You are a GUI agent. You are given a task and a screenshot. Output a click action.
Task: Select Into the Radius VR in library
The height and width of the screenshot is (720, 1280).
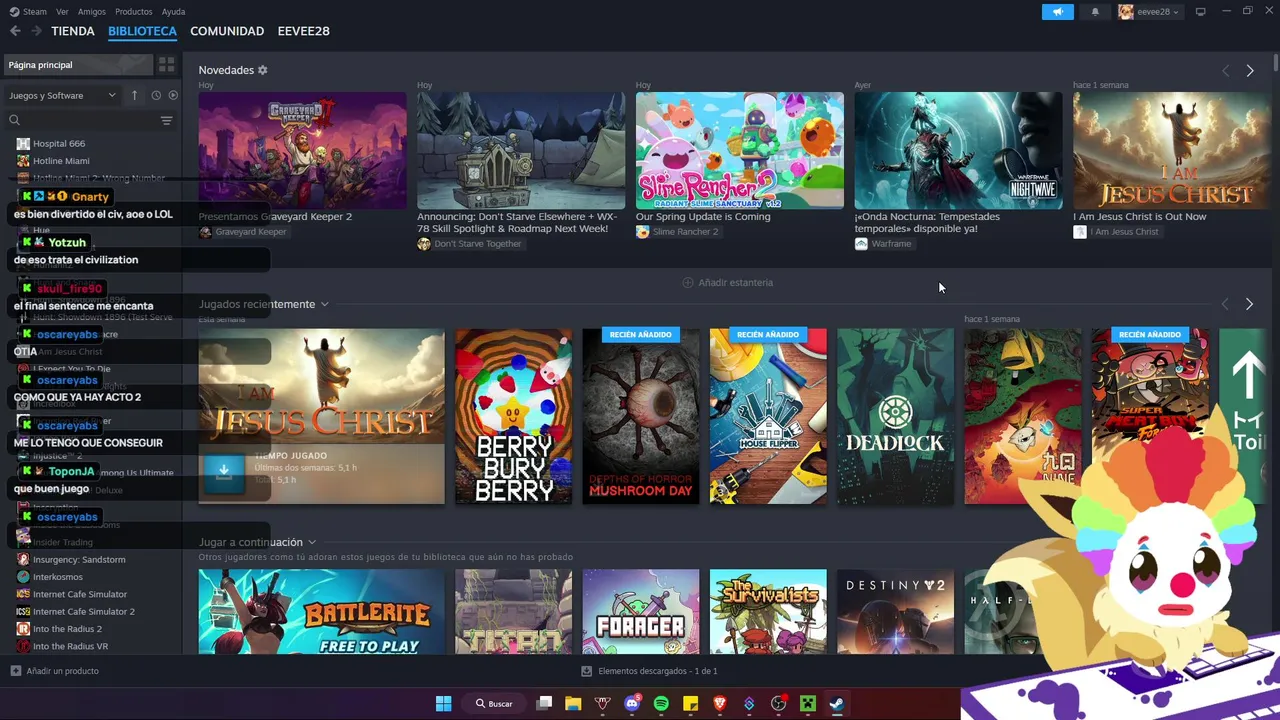coord(70,646)
